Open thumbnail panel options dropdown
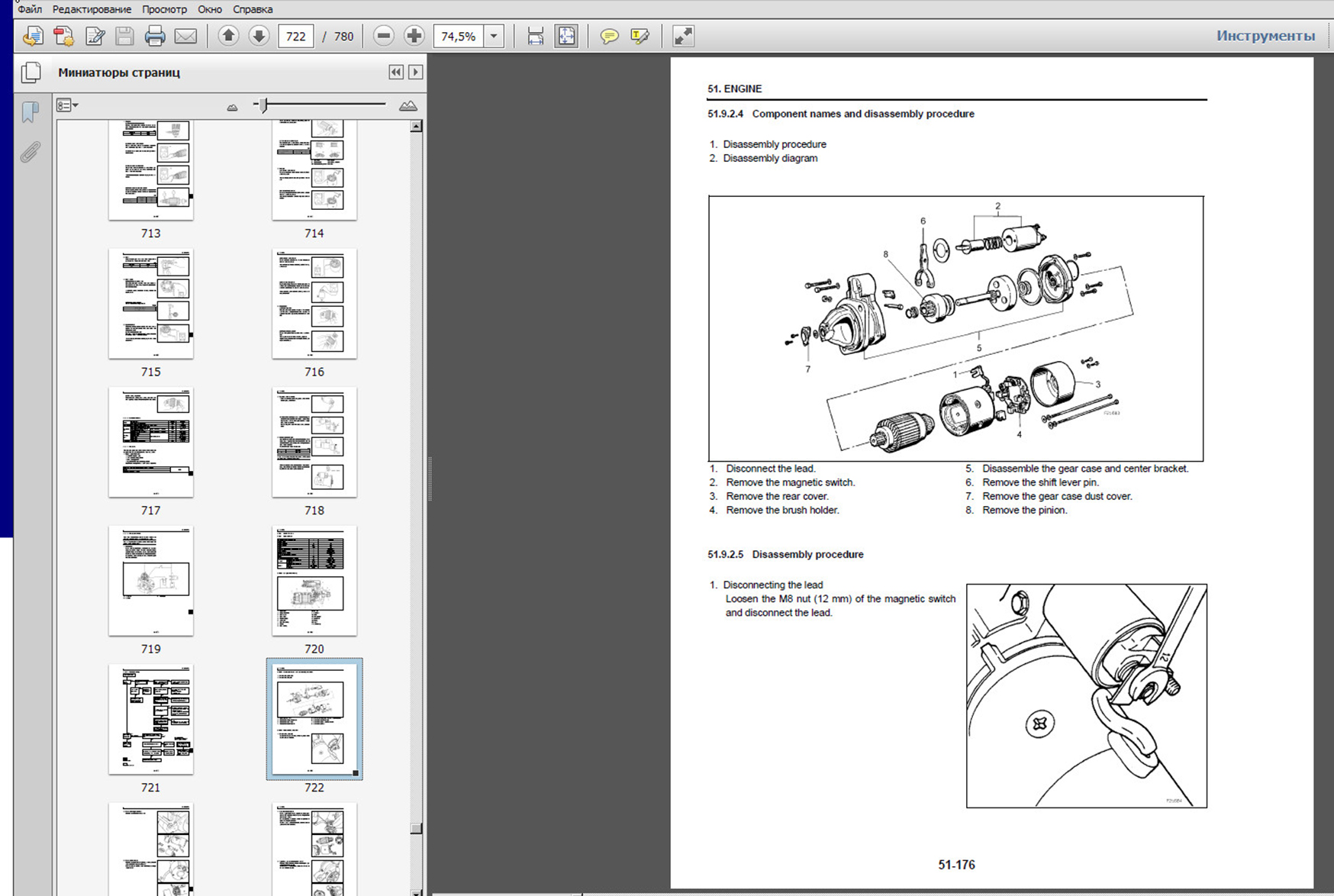The height and width of the screenshot is (896, 1334). (67, 105)
